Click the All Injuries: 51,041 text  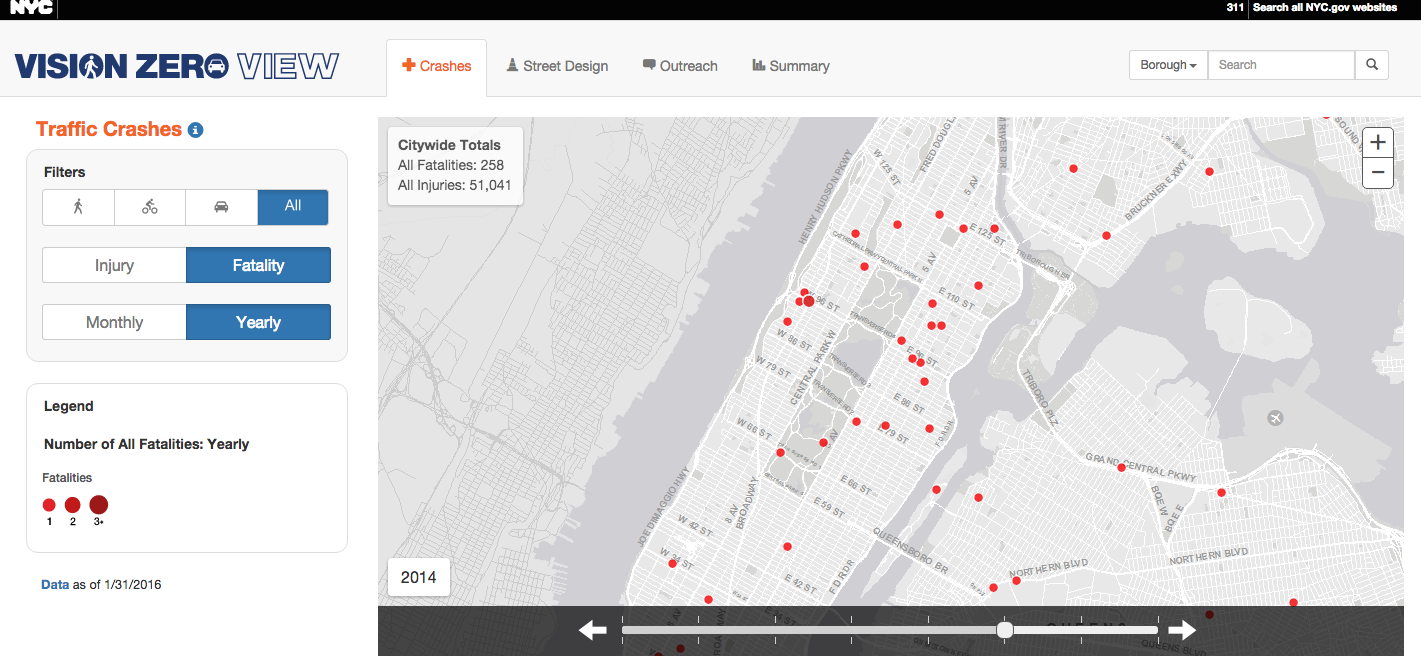(x=455, y=185)
